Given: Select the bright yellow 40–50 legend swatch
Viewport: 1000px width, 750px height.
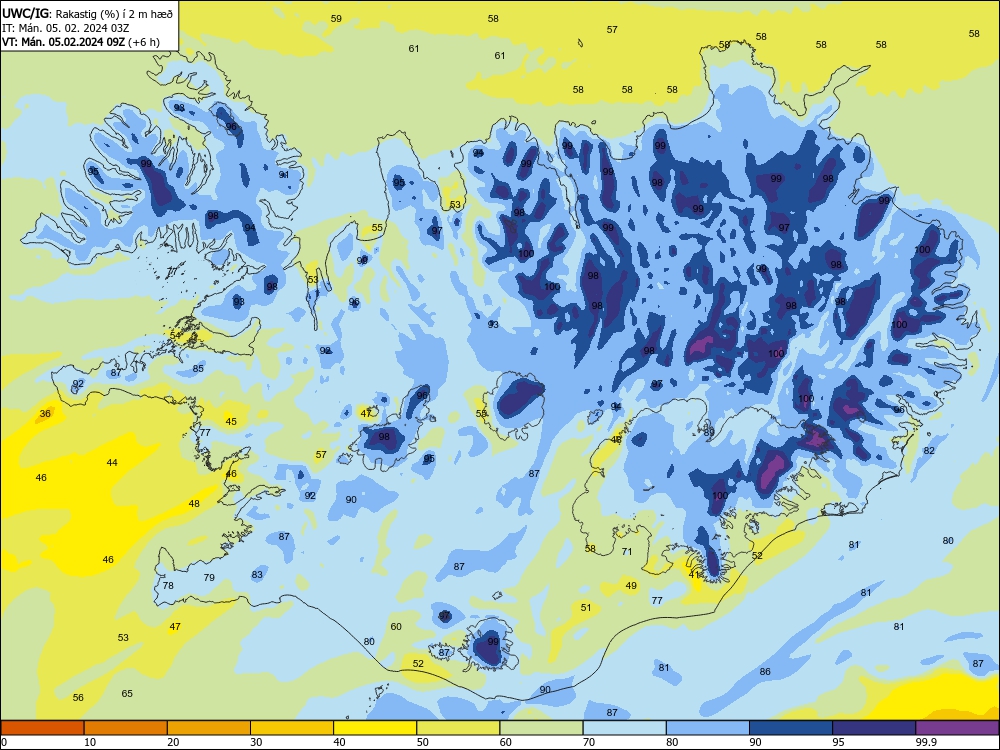Looking at the screenshot, I should click(375, 727).
